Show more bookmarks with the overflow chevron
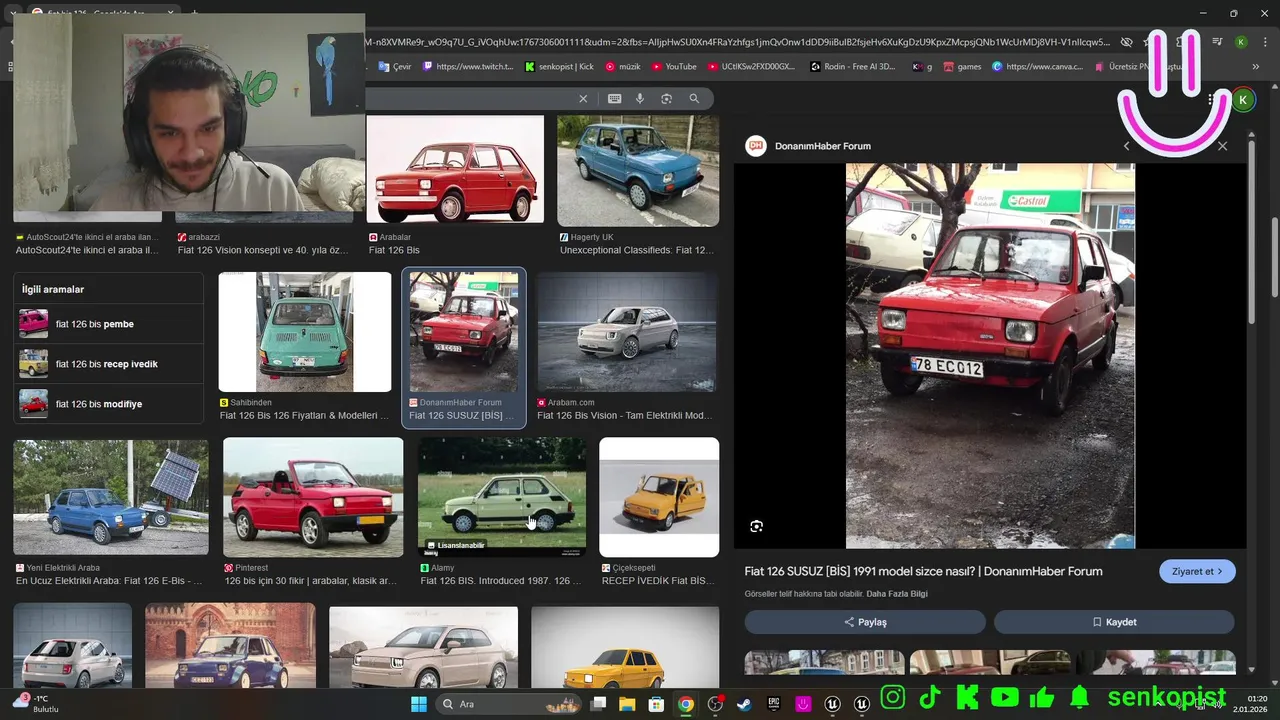1280x720 pixels. click(1256, 67)
